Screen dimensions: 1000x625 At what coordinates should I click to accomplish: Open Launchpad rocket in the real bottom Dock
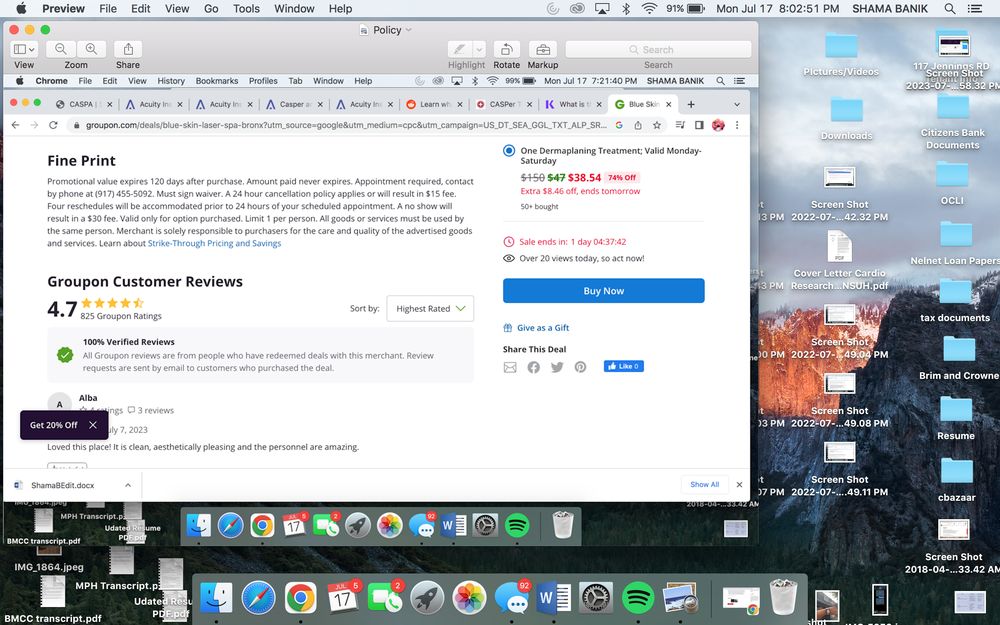point(427,598)
